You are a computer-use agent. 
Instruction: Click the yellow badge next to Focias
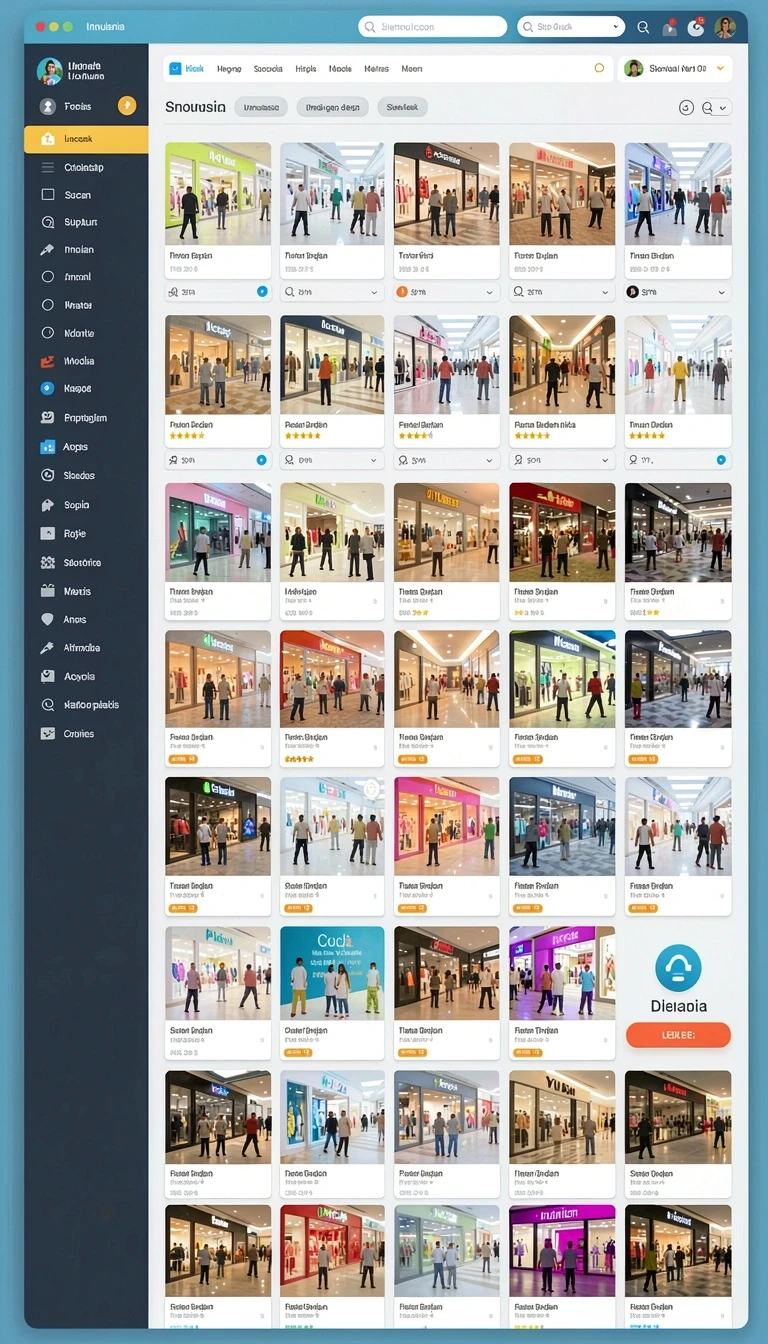(x=127, y=105)
